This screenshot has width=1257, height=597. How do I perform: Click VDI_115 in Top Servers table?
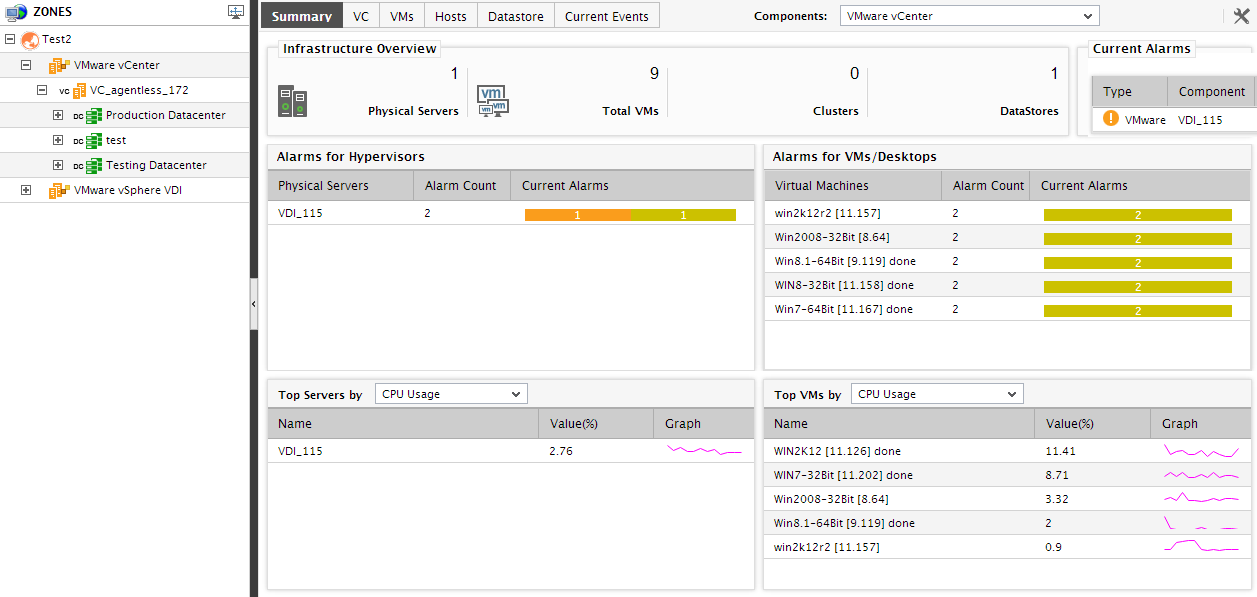pyautogui.click(x=300, y=451)
